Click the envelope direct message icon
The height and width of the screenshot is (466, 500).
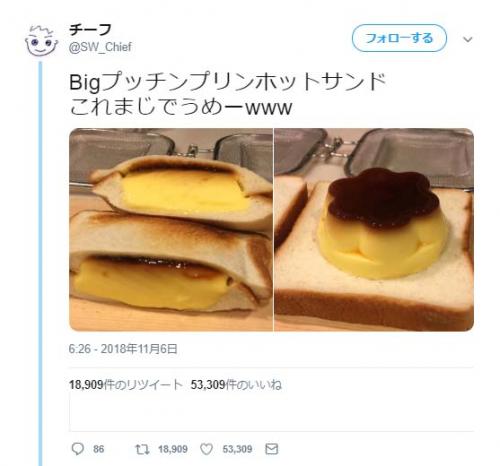[x=272, y=449]
